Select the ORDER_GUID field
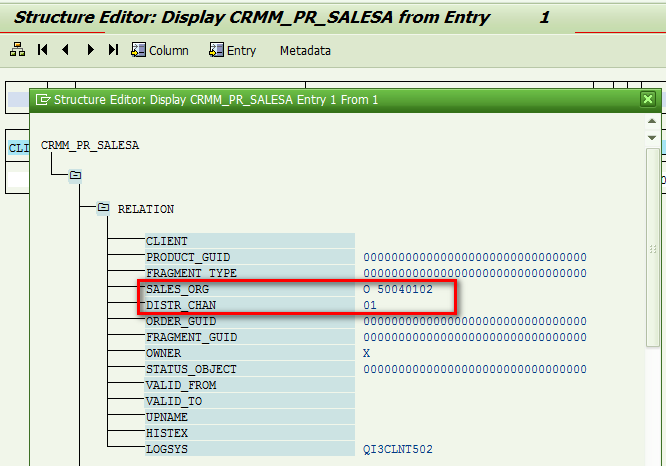 point(250,321)
